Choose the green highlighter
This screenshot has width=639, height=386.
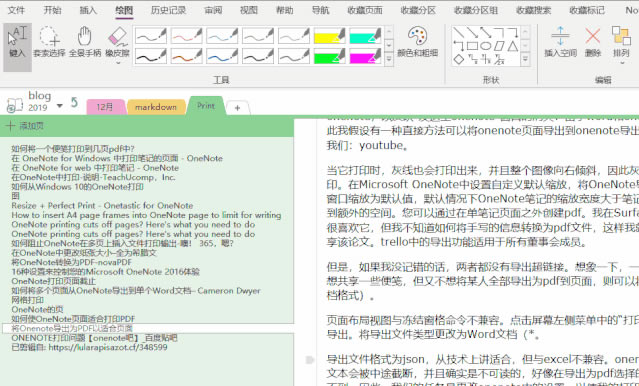coord(330,56)
